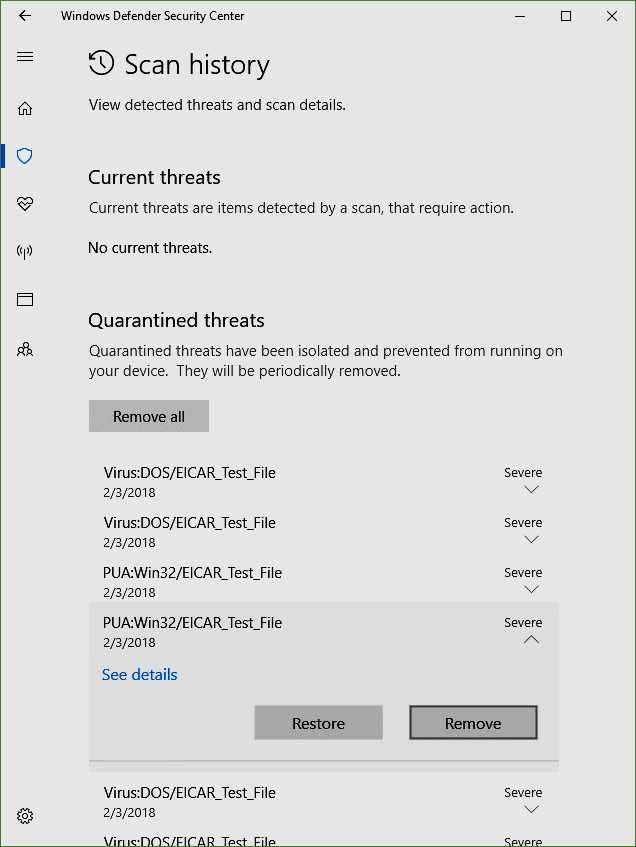Expand first PUA:Win32/EICAR_Test_File chevron
Screen dimensions: 636x847
coord(531,589)
